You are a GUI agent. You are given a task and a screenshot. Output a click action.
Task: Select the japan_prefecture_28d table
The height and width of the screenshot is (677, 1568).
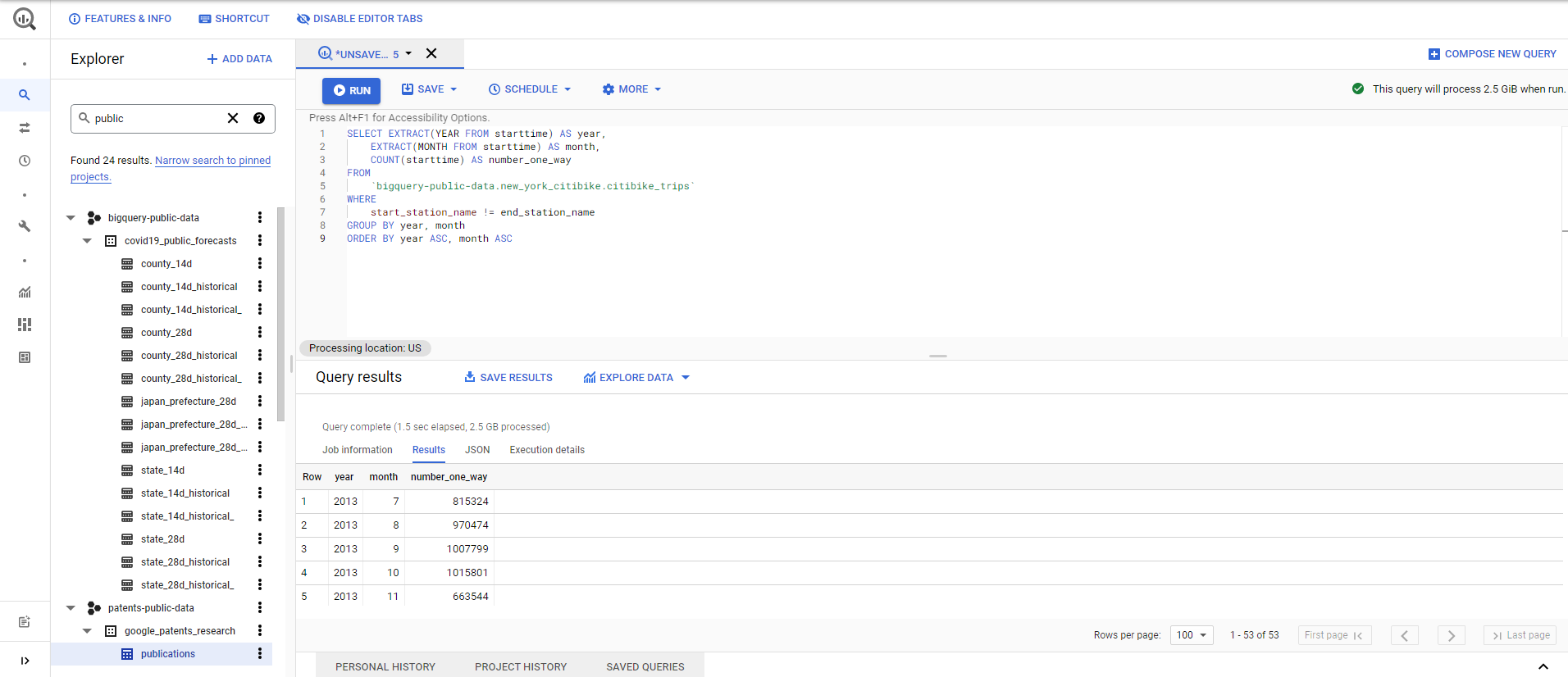point(188,401)
